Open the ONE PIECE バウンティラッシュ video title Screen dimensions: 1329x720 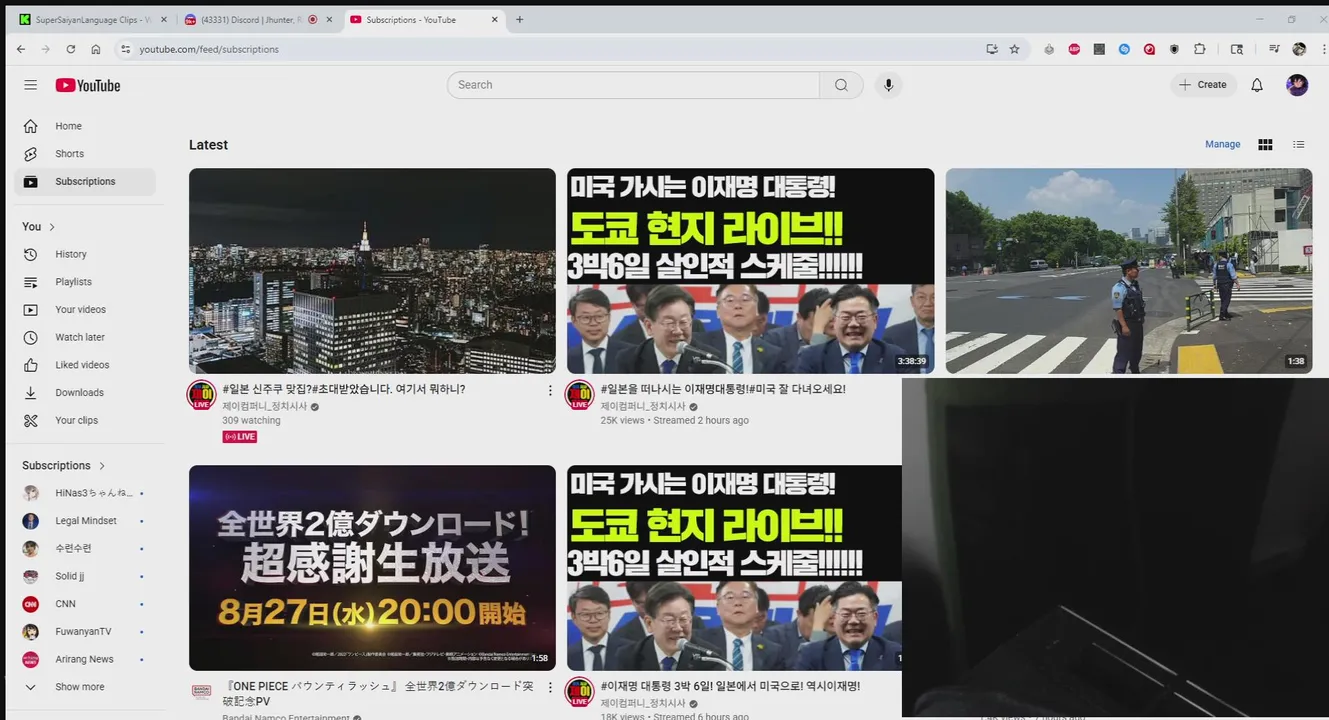(x=378, y=693)
